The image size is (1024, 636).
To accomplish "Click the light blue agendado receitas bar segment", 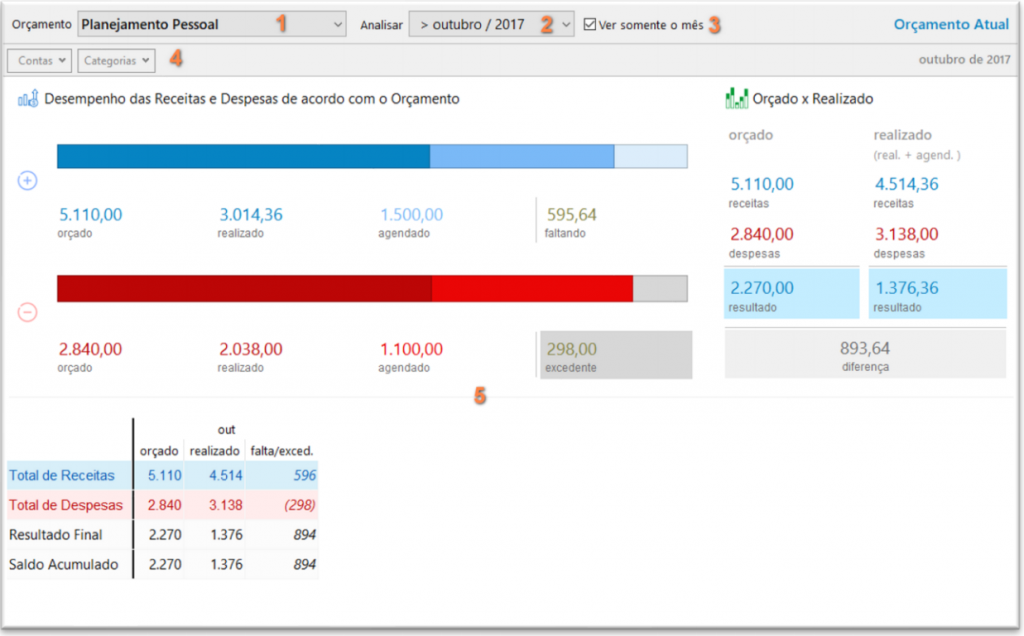I will [521, 156].
